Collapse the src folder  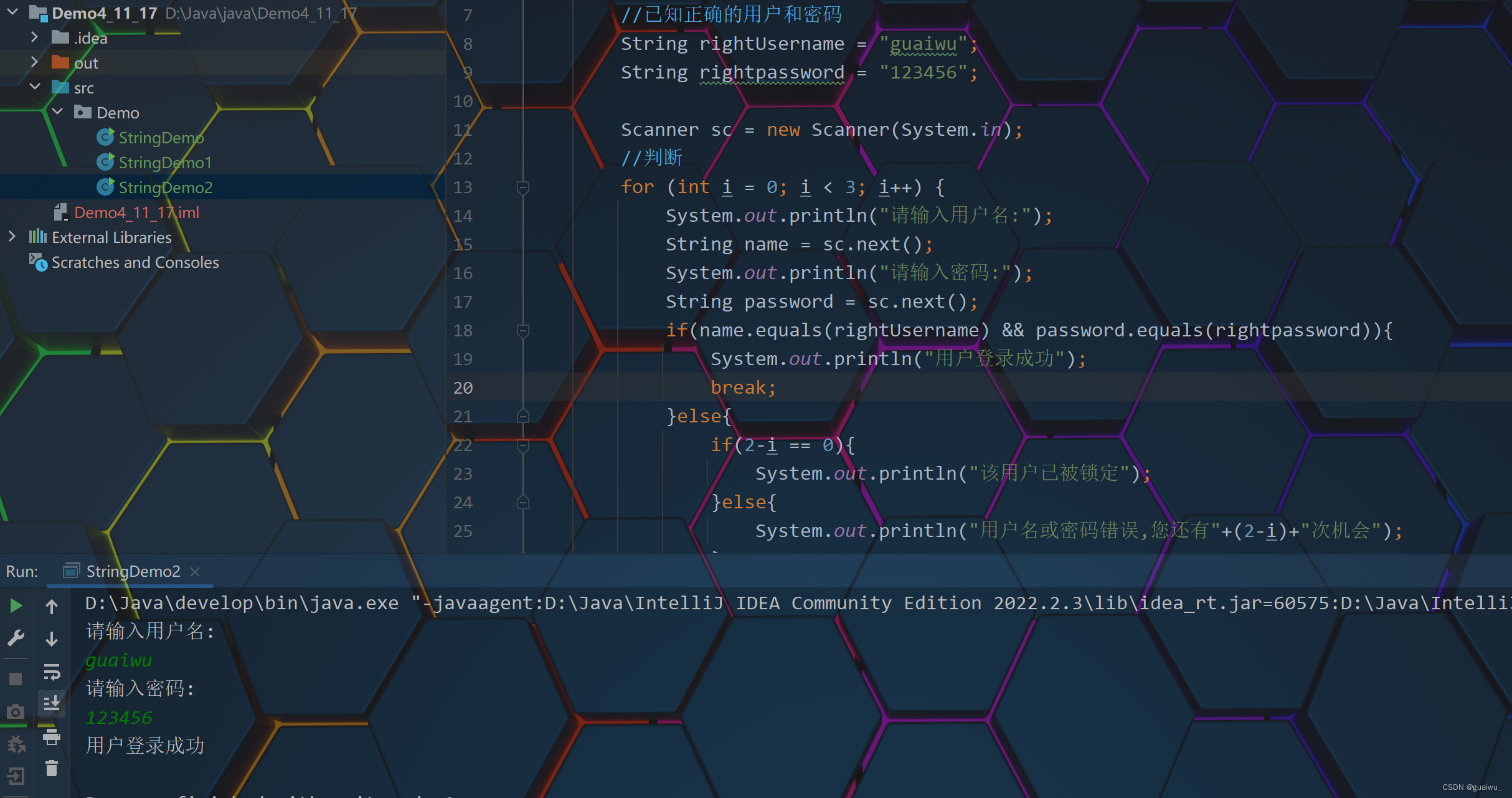tap(34, 87)
